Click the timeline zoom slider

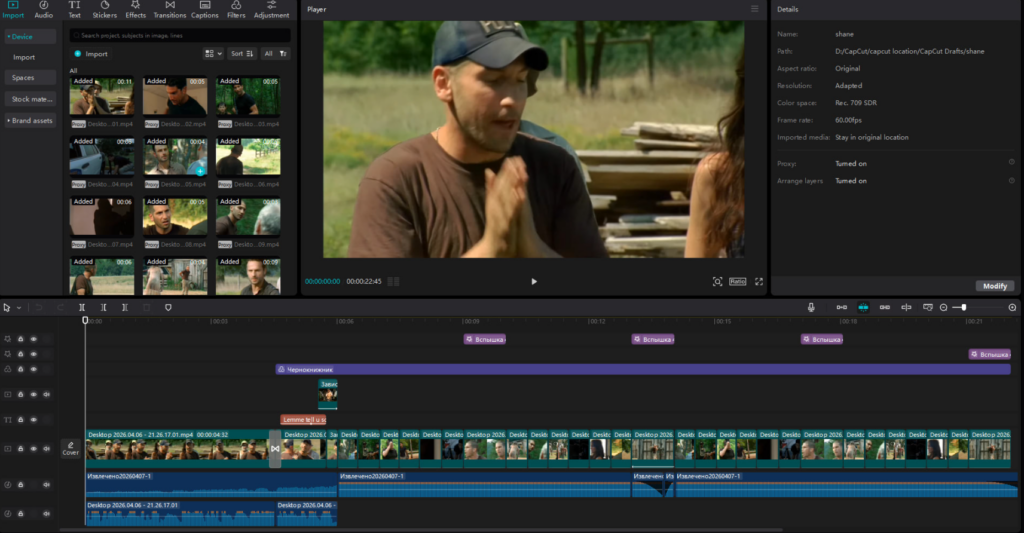click(x=965, y=308)
